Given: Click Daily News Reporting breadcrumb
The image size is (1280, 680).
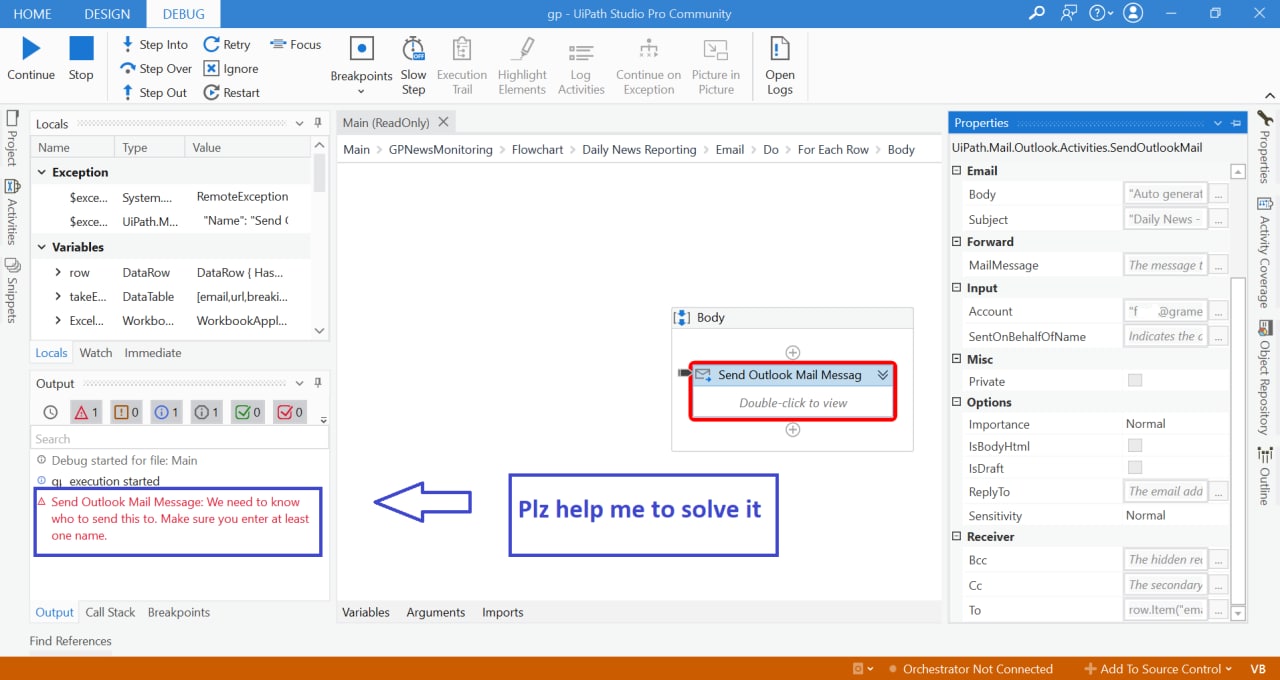Looking at the screenshot, I should tap(639, 149).
